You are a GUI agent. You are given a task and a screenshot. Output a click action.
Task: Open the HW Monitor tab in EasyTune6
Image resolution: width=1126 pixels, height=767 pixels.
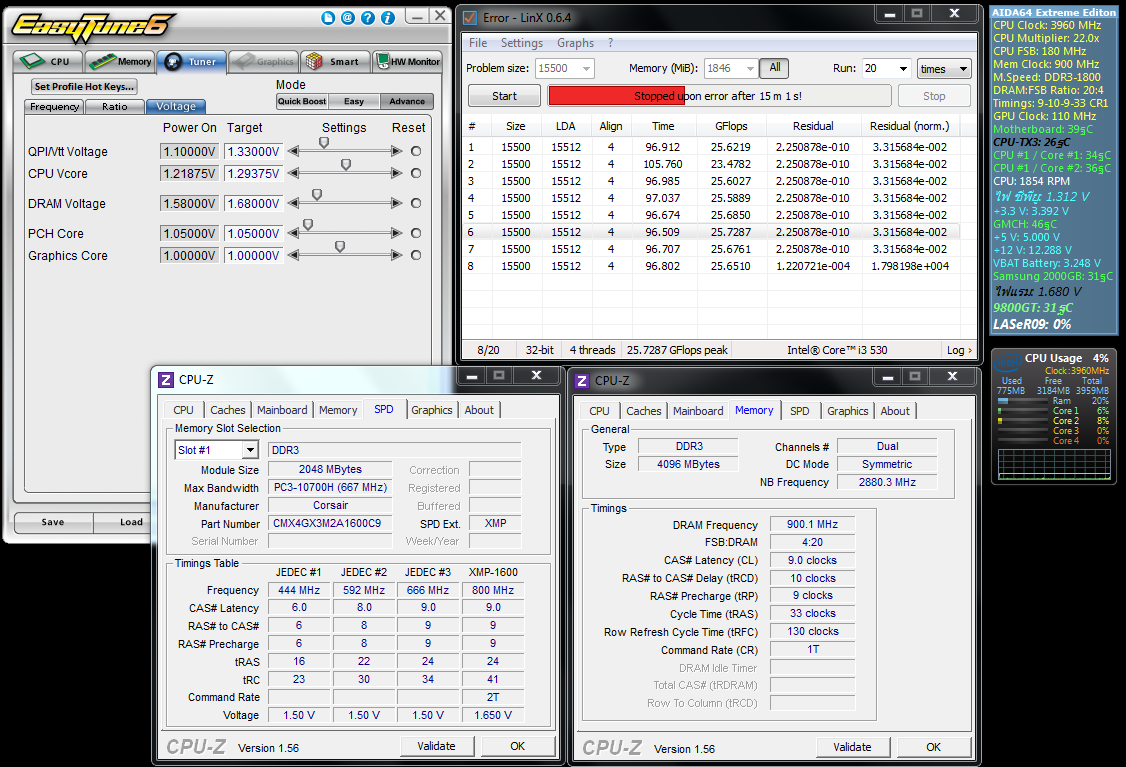click(x=407, y=62)
